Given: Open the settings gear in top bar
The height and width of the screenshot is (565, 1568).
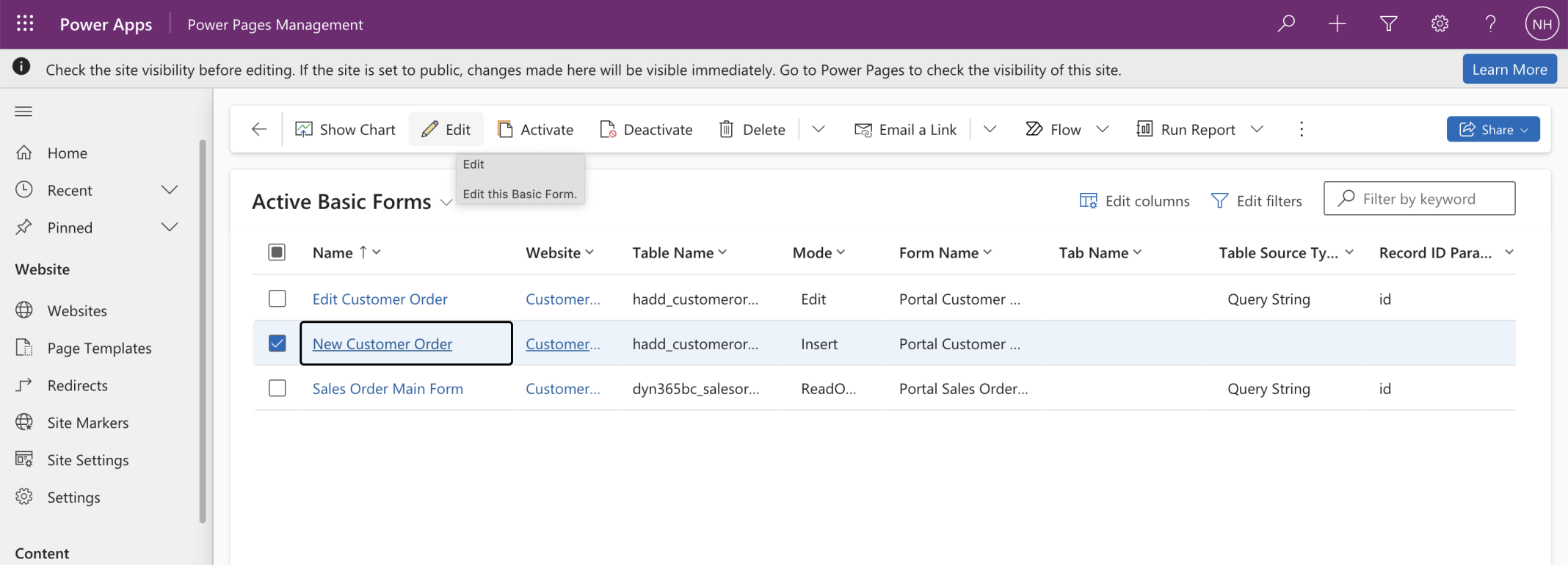Looking at the screenshot, I should [x=1440, y=24].
